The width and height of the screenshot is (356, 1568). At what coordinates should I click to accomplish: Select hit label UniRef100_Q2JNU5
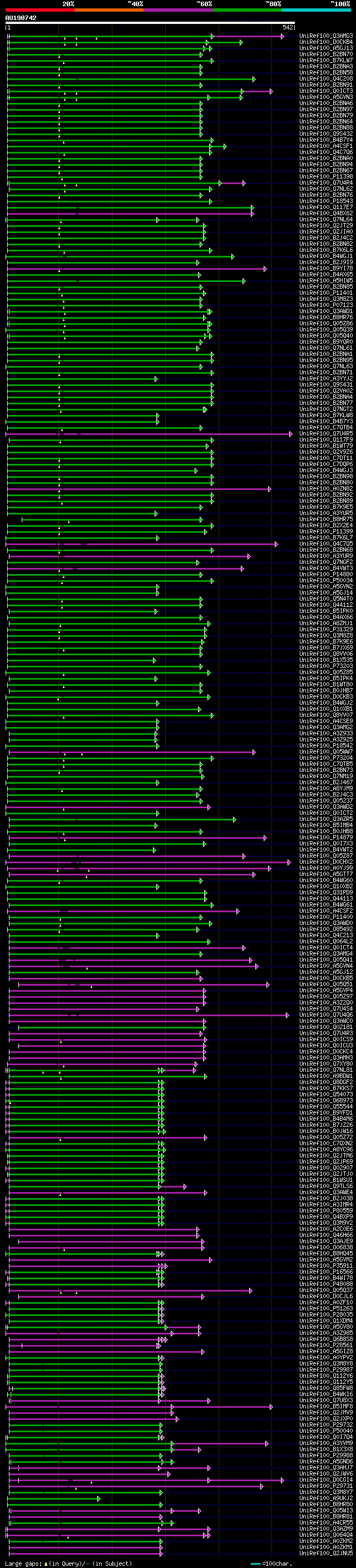[x=326, y=1554]
